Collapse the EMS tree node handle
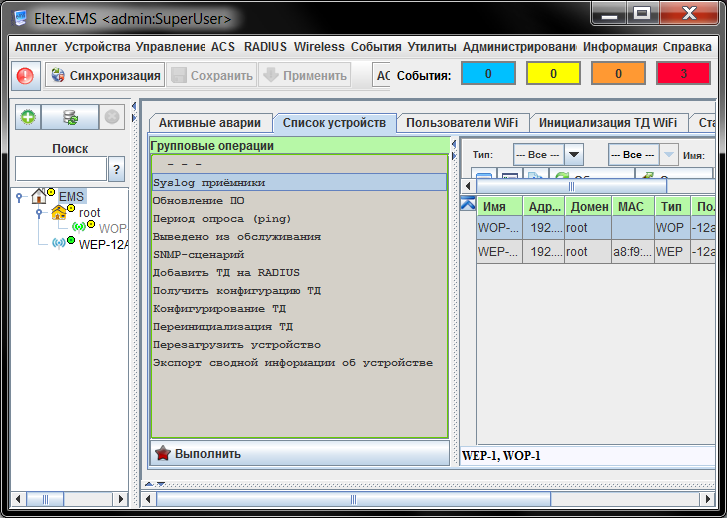The width and height of the screenshot is (727, 518). tap(20, 197)
